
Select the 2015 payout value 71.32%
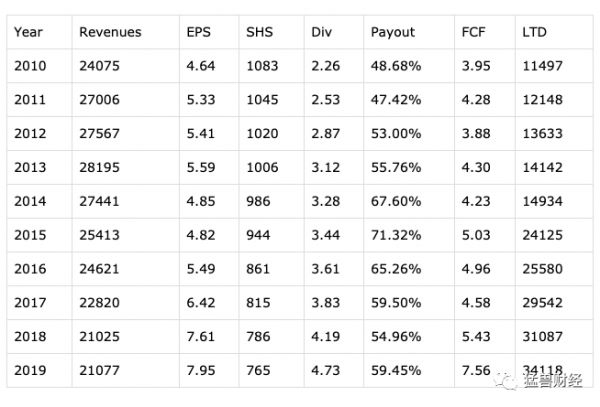(396, 235)
